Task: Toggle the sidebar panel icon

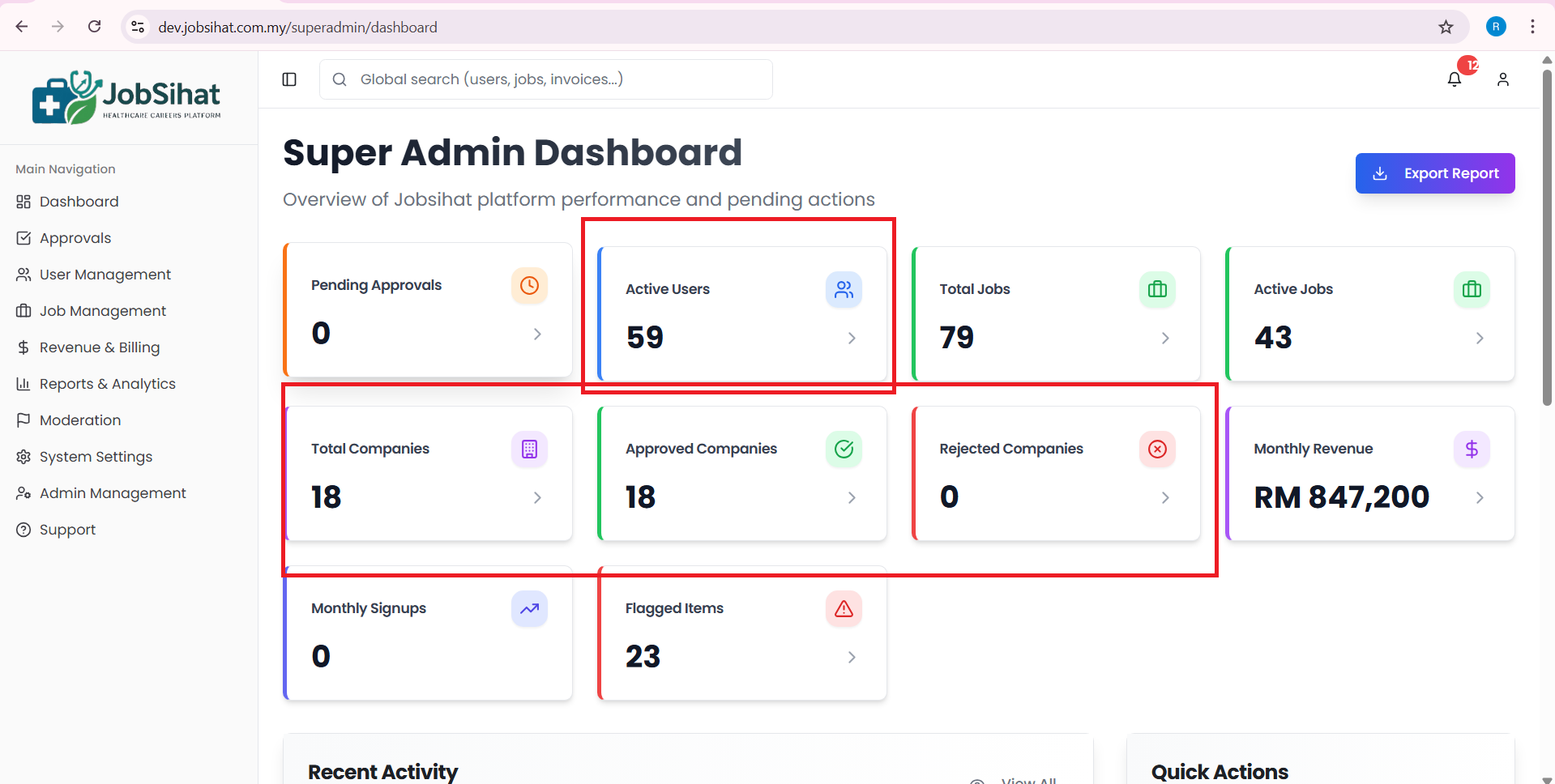Action: pos(289,79)
